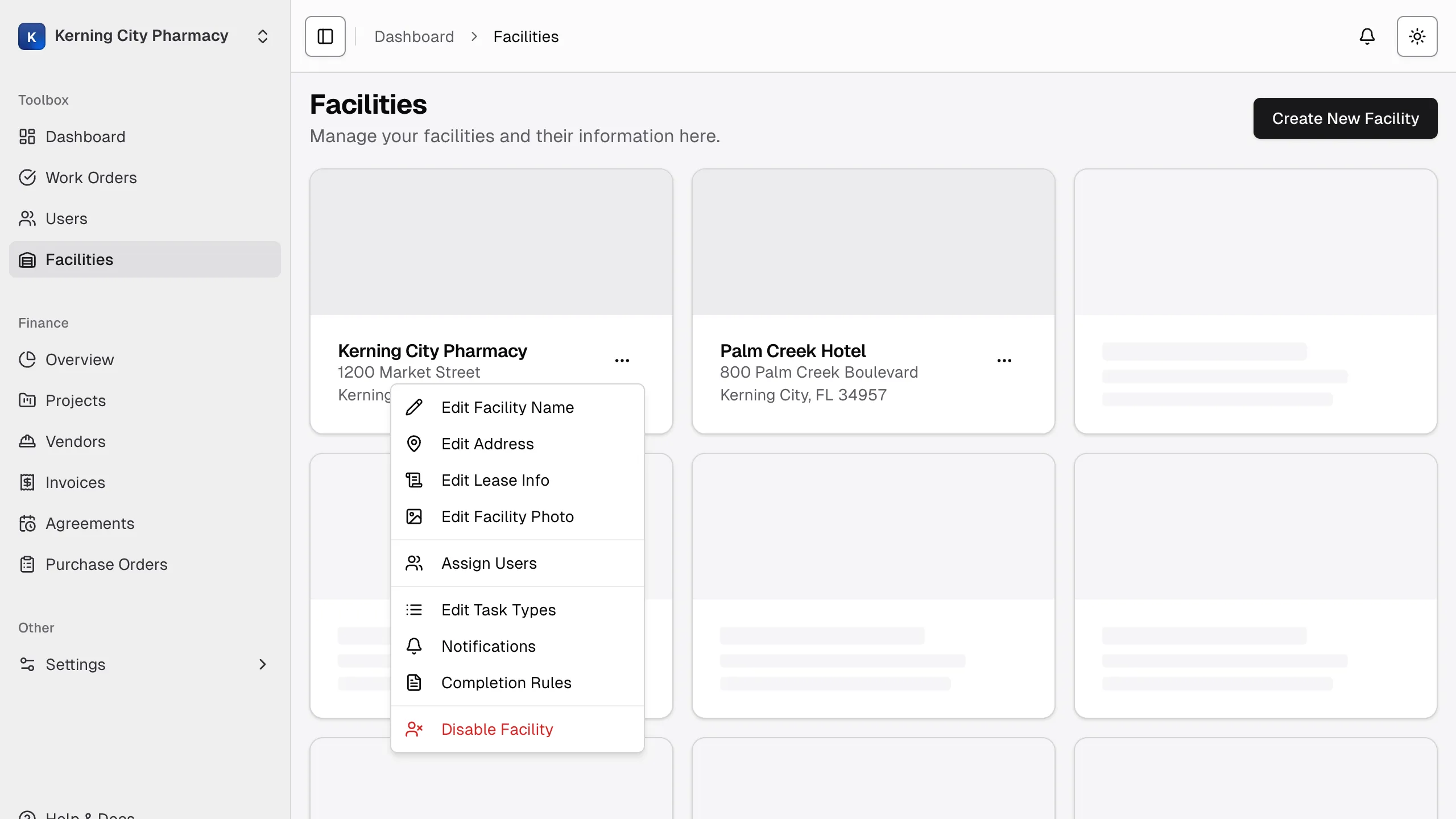1456x819 pixels.
Task: Open Users page in sidebar
Action: point(144,218)
